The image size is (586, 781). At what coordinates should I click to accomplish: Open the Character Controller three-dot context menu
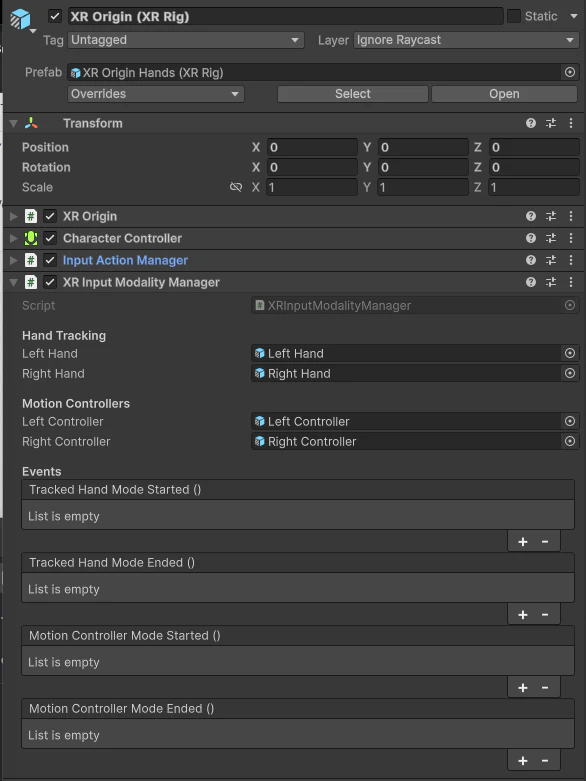[571, 238]
